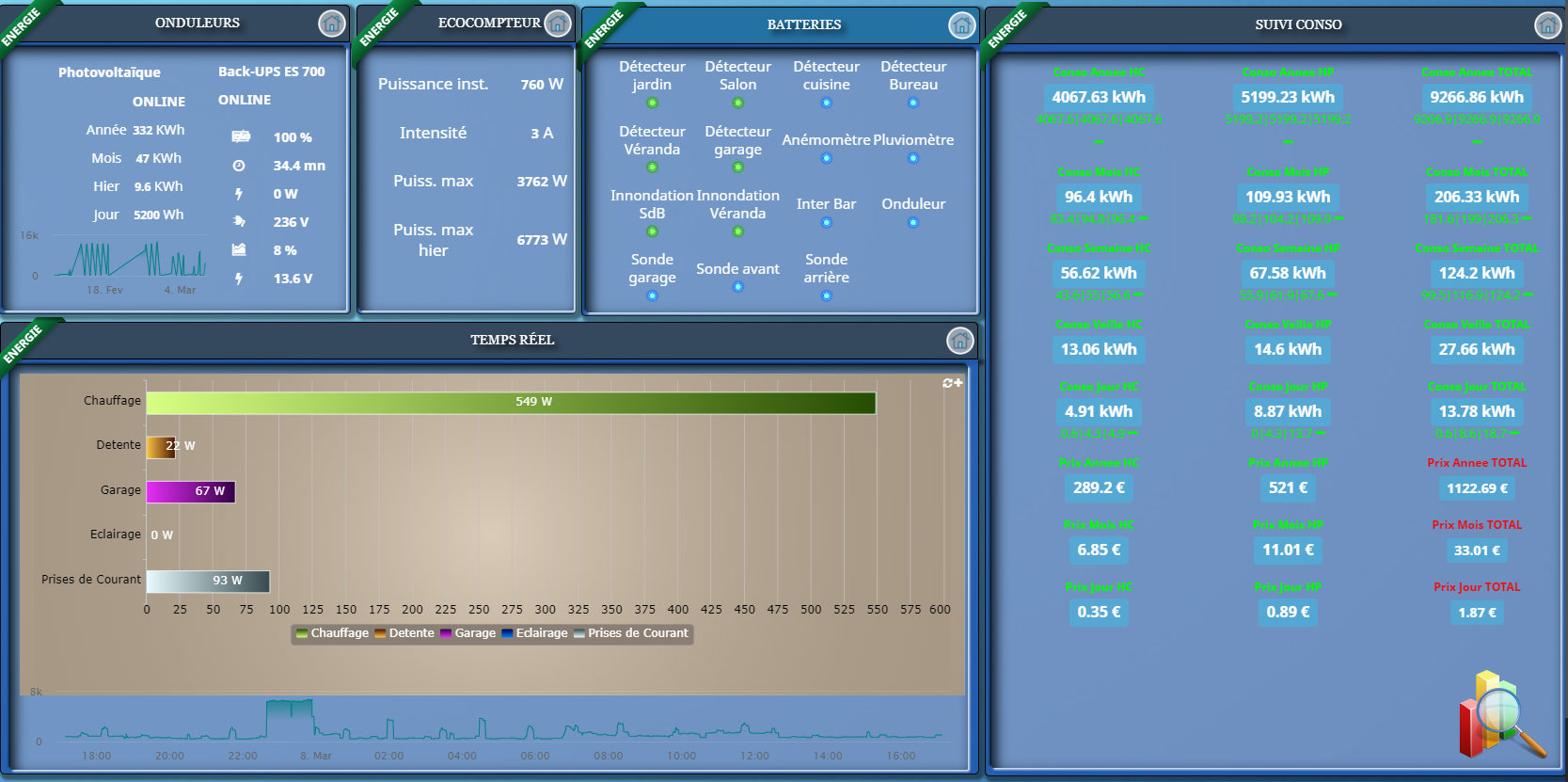Click the clock icon beside 34.4 mn
Viewport: 1568px width, 782px height.
[239, 166]
